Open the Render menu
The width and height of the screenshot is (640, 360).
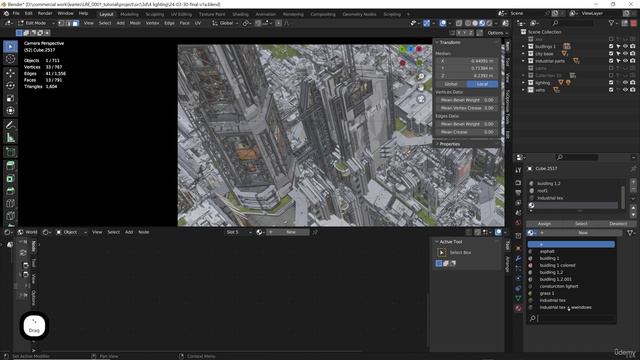tap(45, 13)
